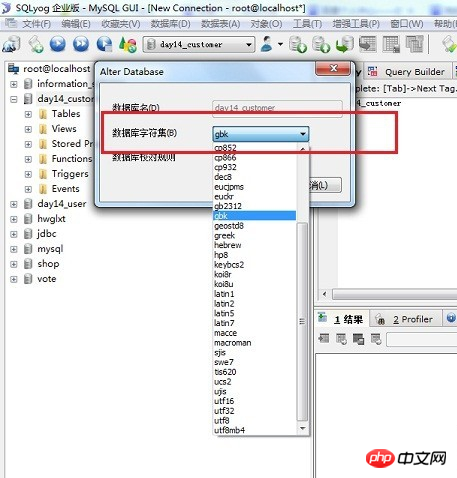Select the mysql database in tree
Viewport: 457px width, 478px height.
tap(50, 249)
